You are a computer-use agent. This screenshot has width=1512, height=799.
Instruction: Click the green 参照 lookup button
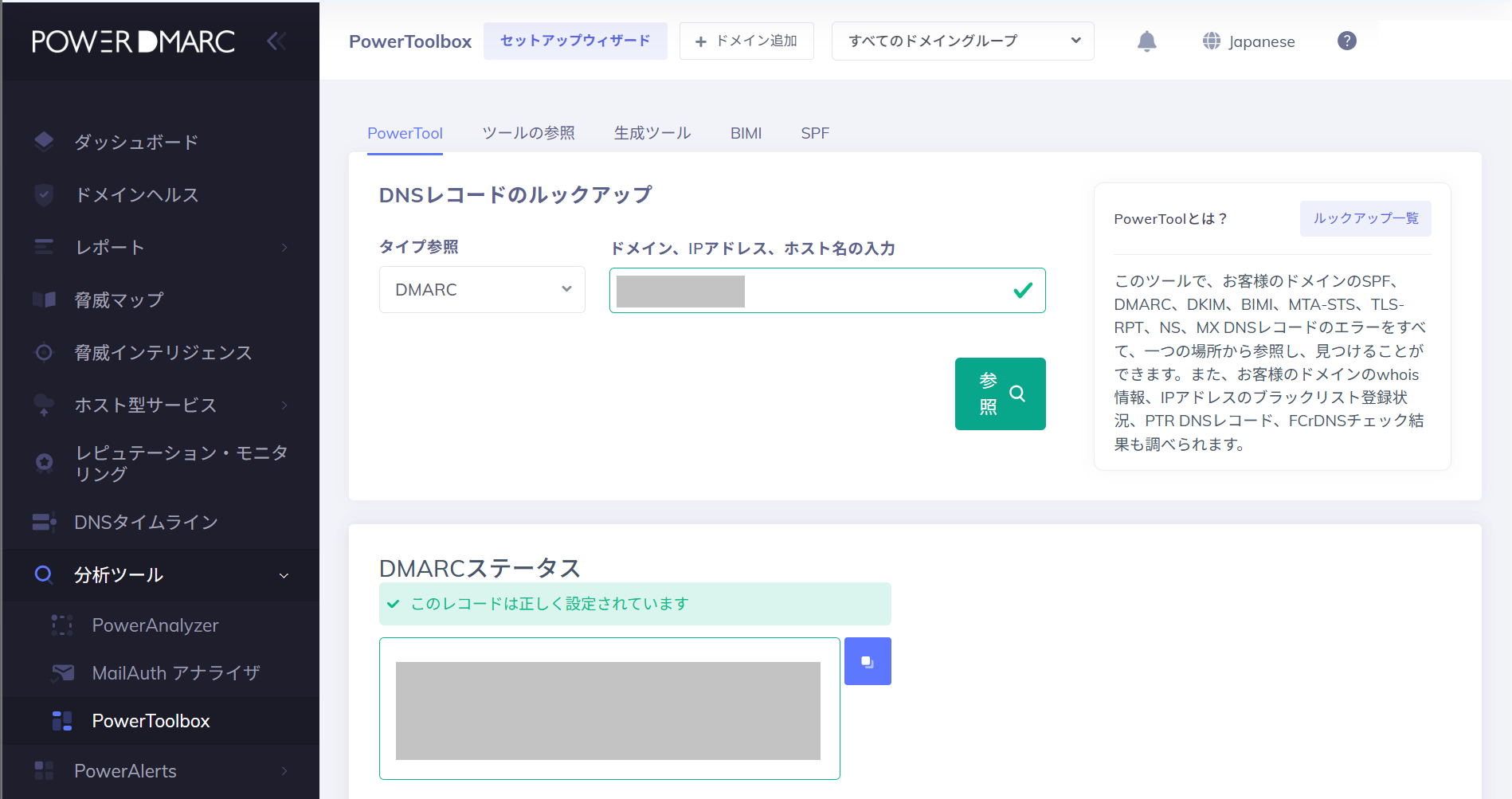(1001, 394)
